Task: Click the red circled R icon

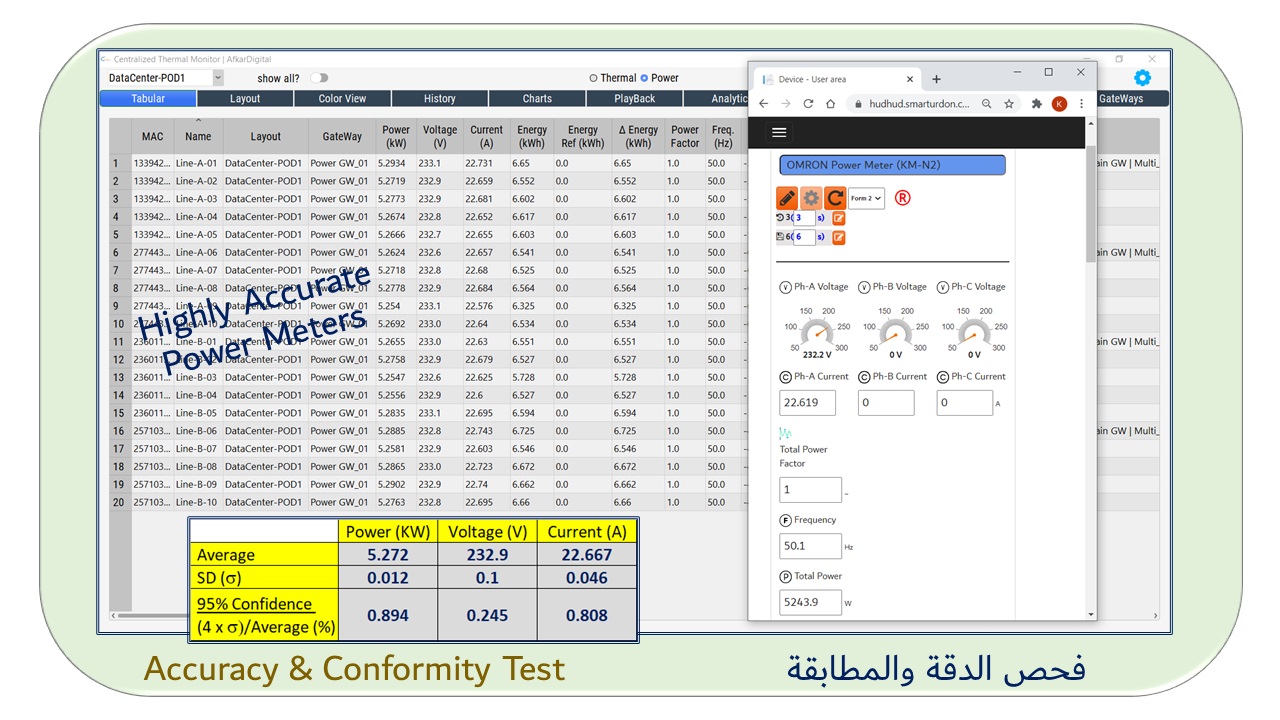Action: [x=902, y=198]
